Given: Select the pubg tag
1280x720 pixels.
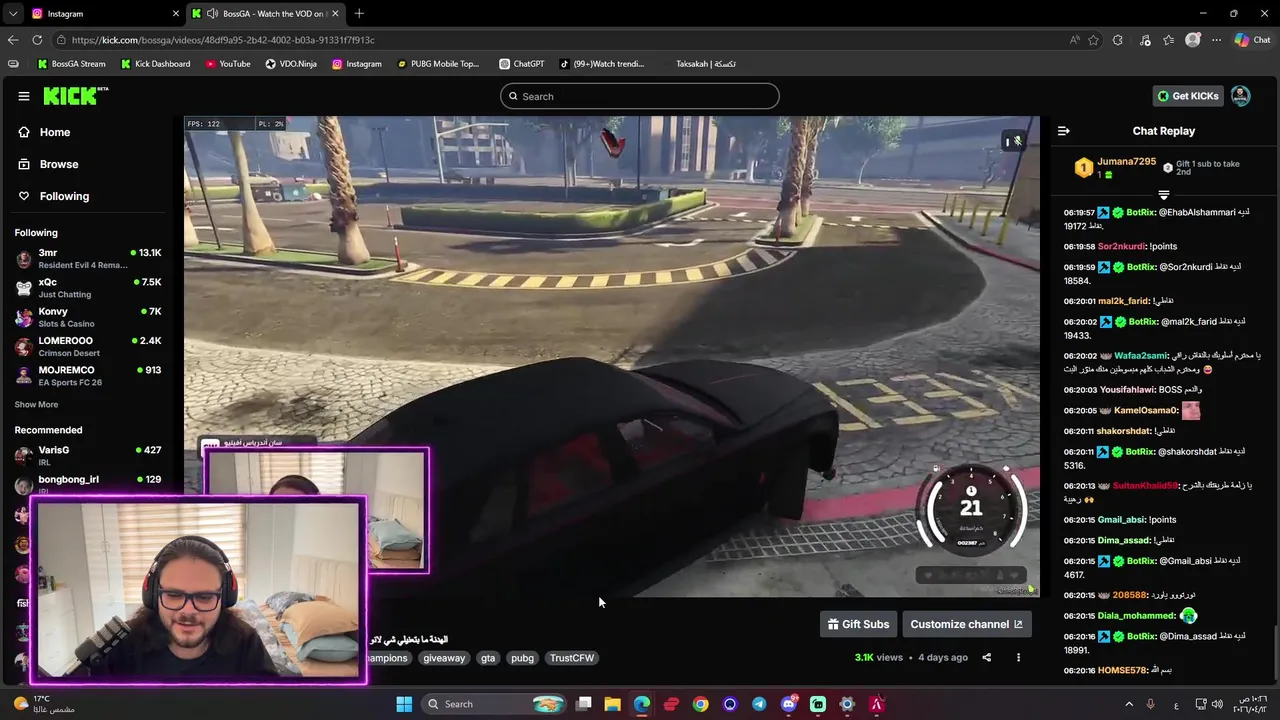Looking at the screenshot, I should point(522,658).
